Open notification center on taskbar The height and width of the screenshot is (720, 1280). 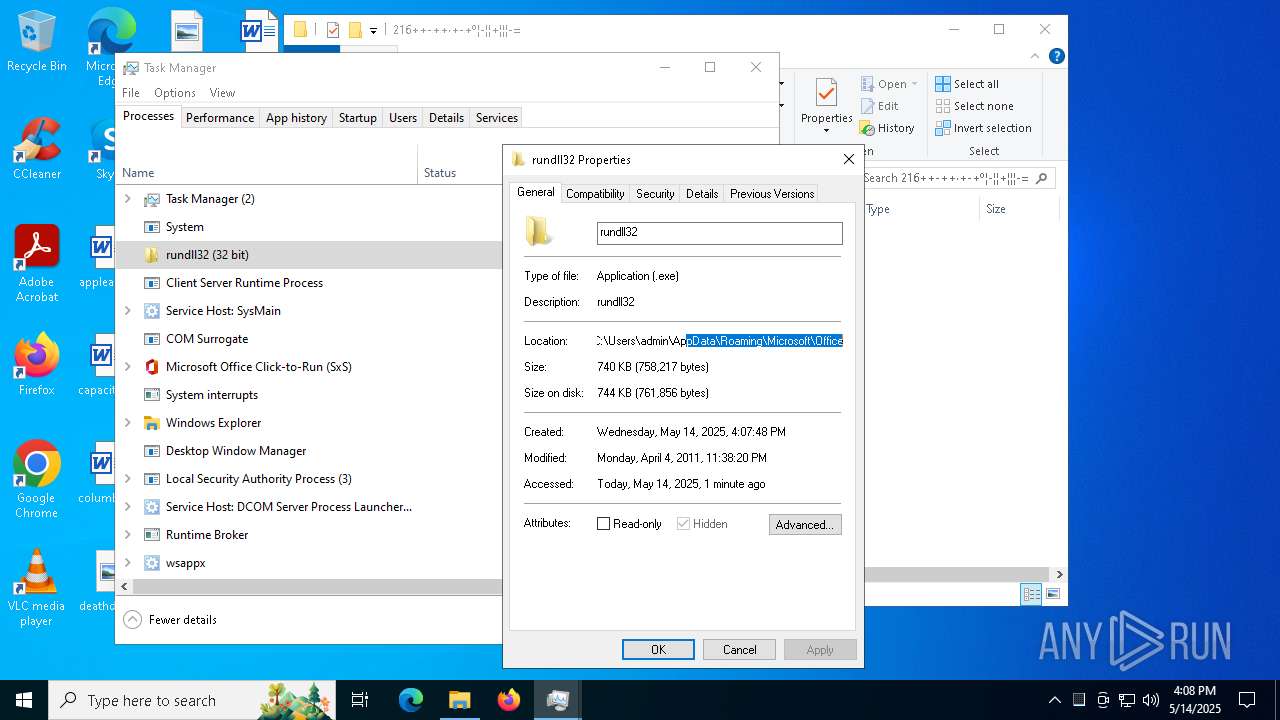tap(1247, 700)
